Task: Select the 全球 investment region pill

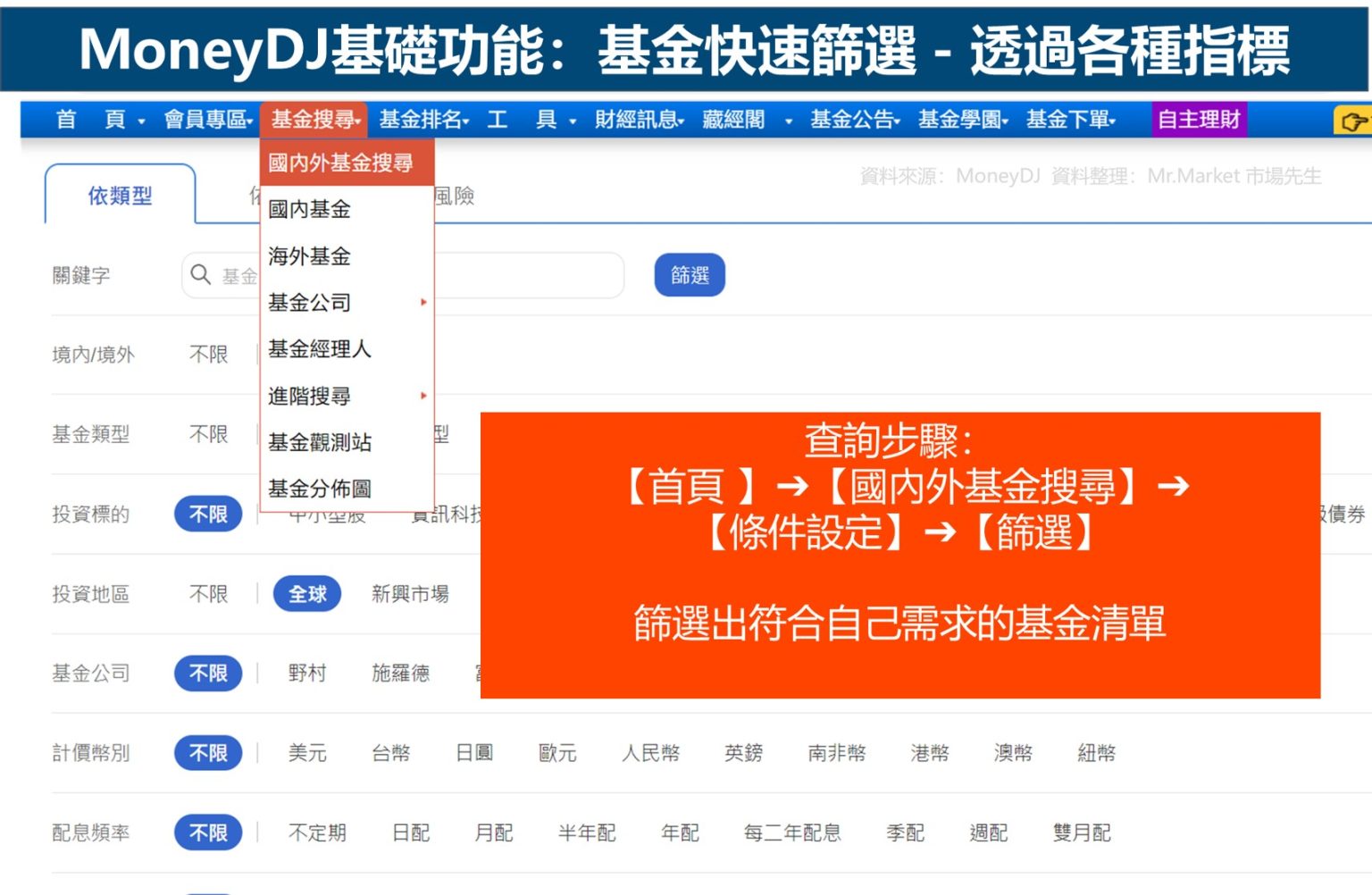Action: coord(307,594)
